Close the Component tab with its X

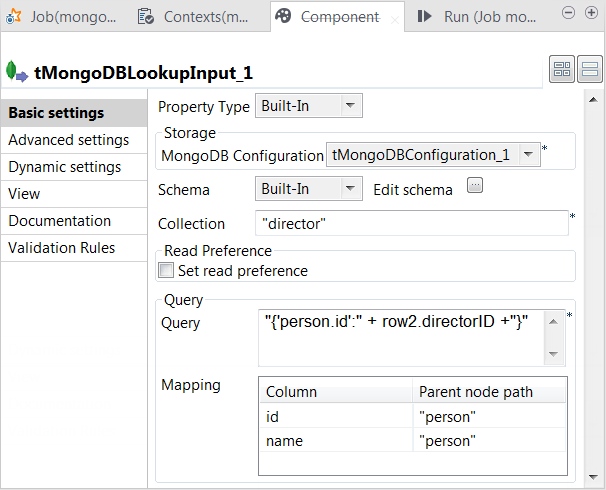tap(396, 18)
